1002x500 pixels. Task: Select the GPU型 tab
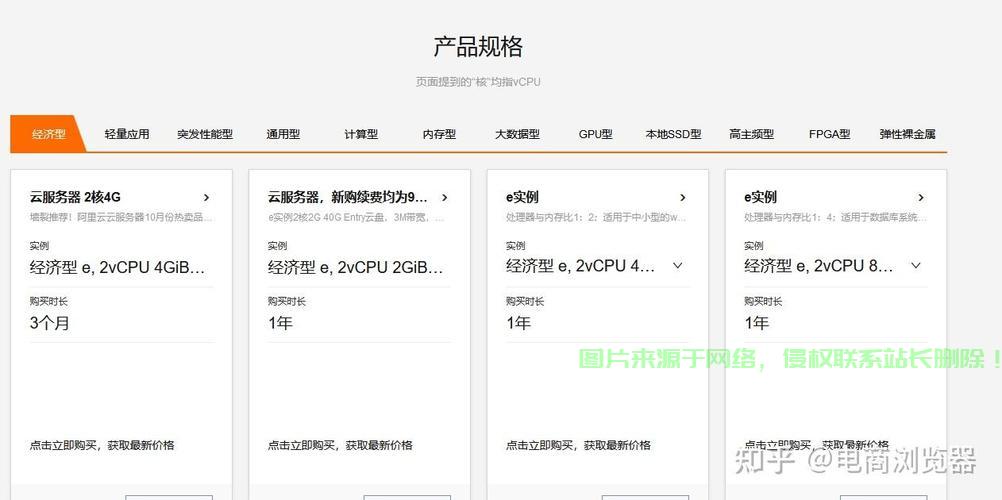click(x=595, y=134)
